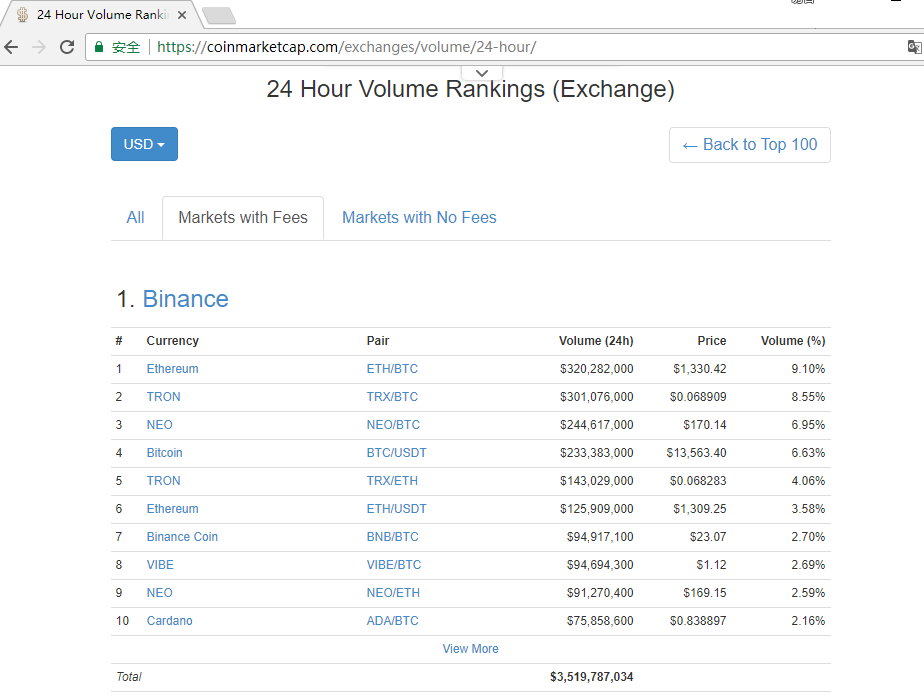Open TRON link in row 5
Image resolution: width=924 pixels, height=700 pixels.
pos(163,481)
